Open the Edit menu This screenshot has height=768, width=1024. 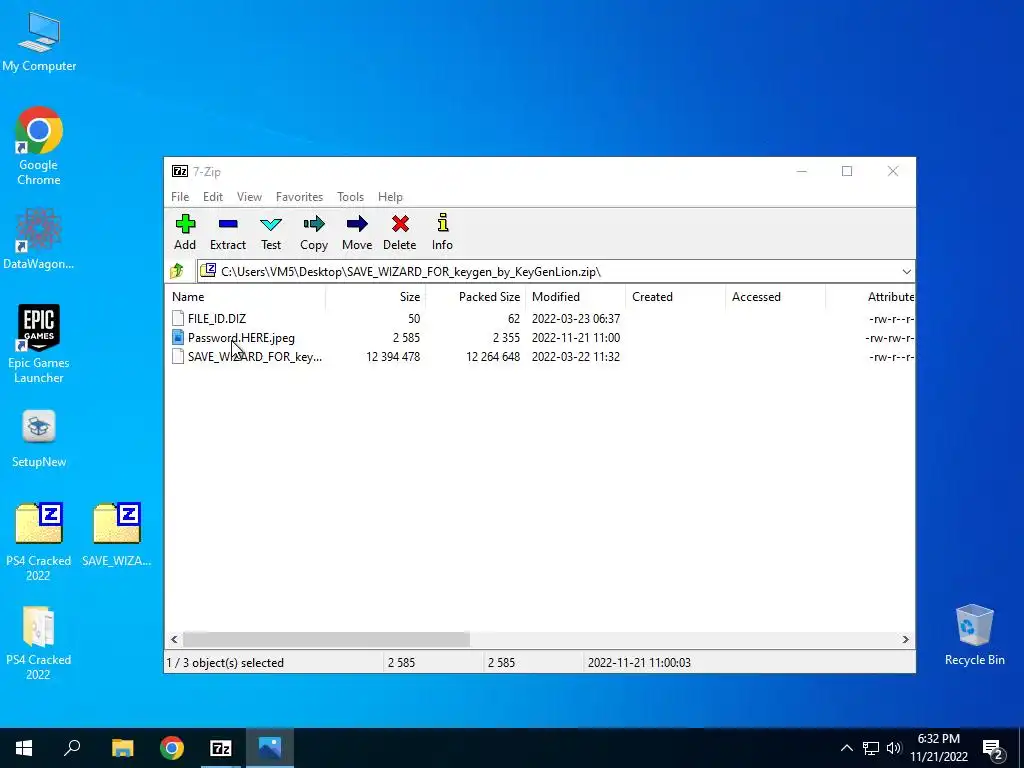tap(213, 197)
